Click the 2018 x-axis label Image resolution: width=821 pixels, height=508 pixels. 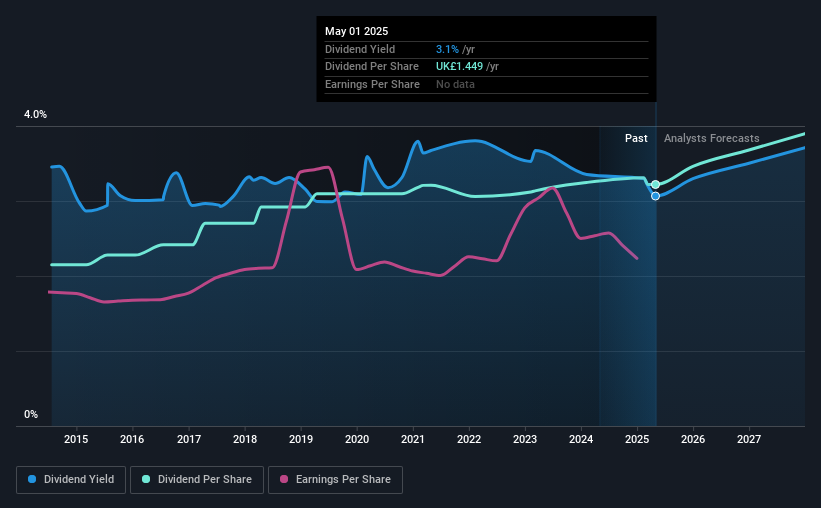pyautogui.click(x=245, y=439)
